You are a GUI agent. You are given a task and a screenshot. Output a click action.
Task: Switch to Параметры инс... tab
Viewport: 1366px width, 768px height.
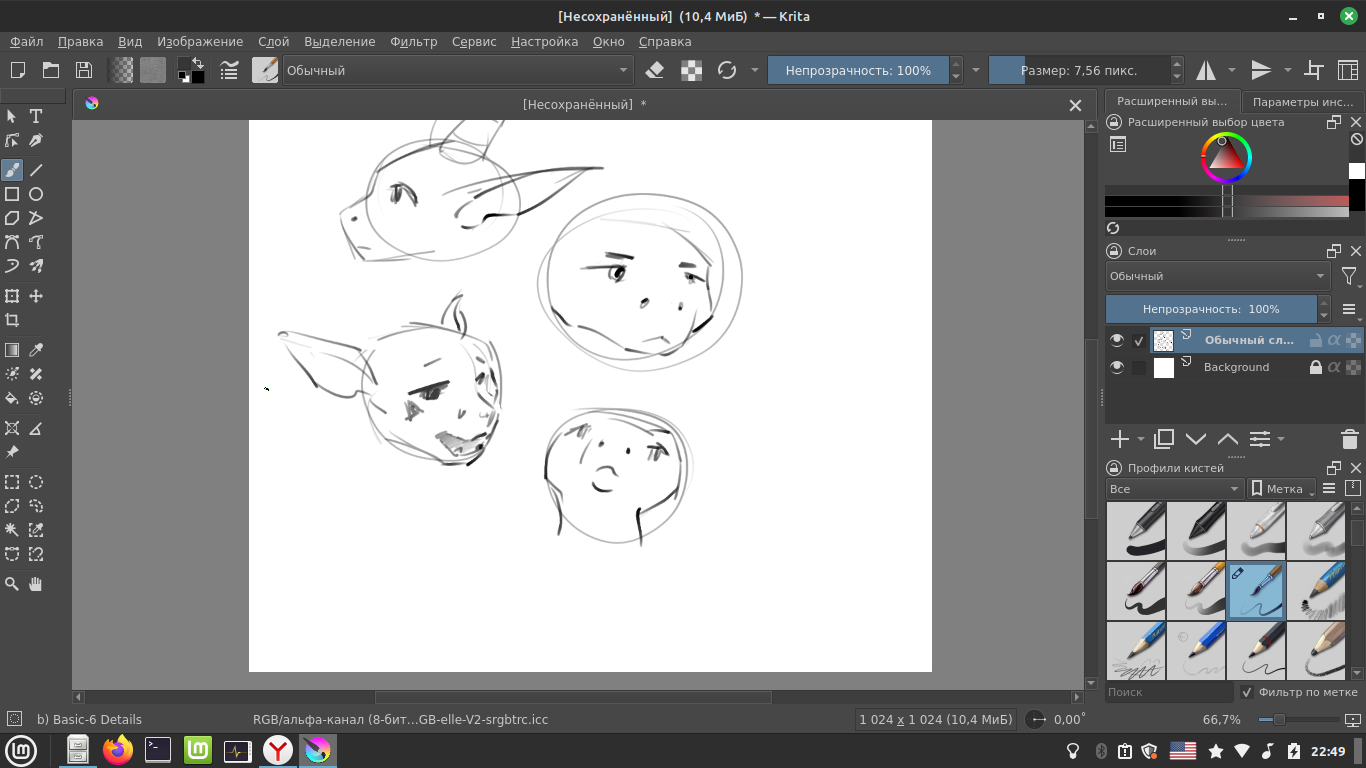pyautogui.click(x=1303, y=101)
